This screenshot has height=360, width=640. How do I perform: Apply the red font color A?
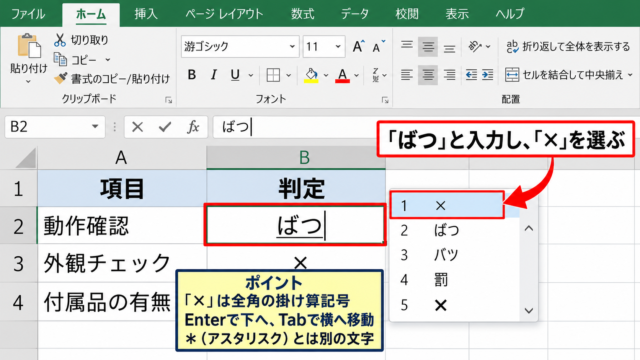(342, 76)
